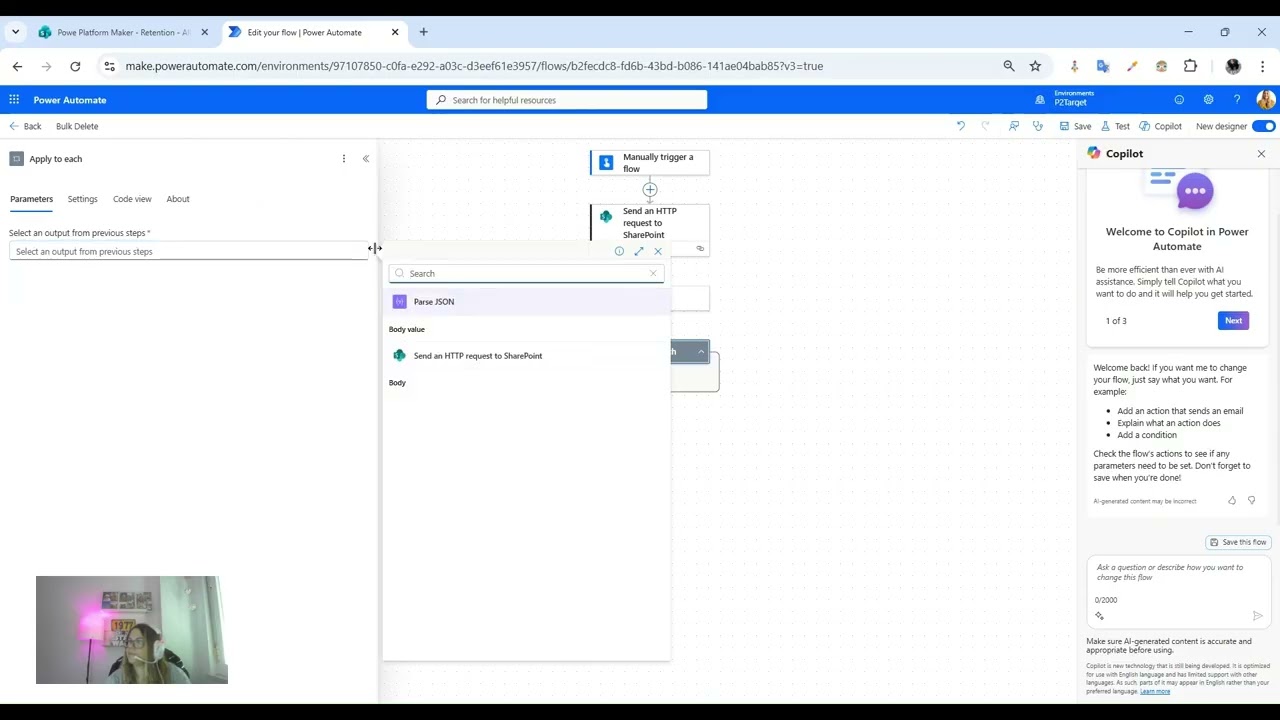Open Copilot from the toolbar
This screenshot has height=720, width=1280.
click(1160, 126)
